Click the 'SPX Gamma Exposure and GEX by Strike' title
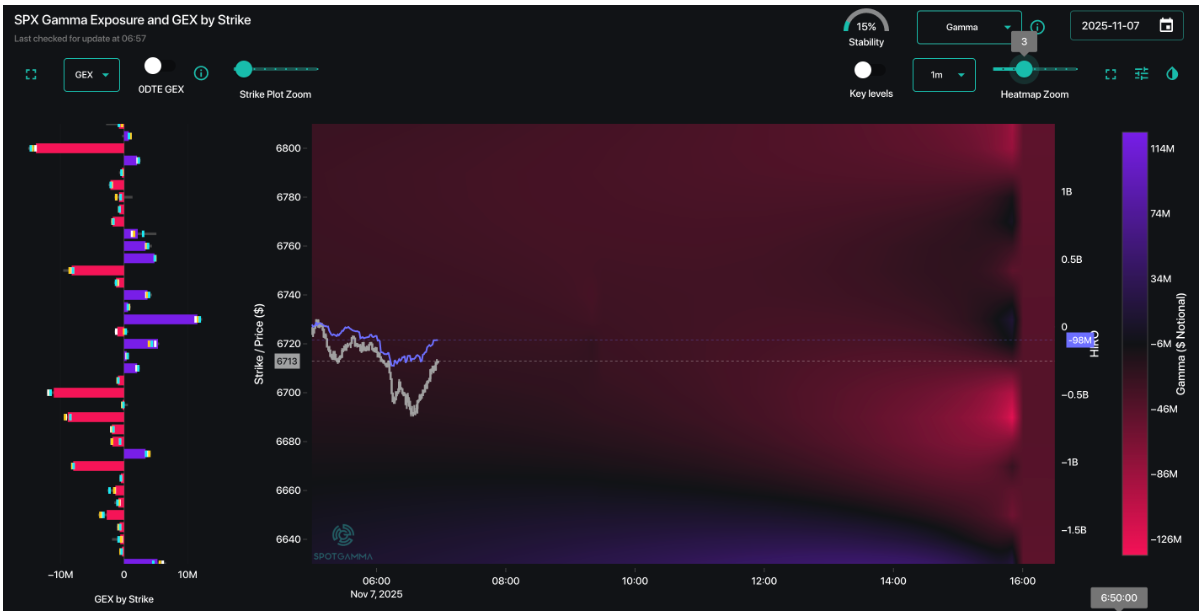Image resolution: width=1201 pixels, height=615 pixels. (x=132, y=19)
